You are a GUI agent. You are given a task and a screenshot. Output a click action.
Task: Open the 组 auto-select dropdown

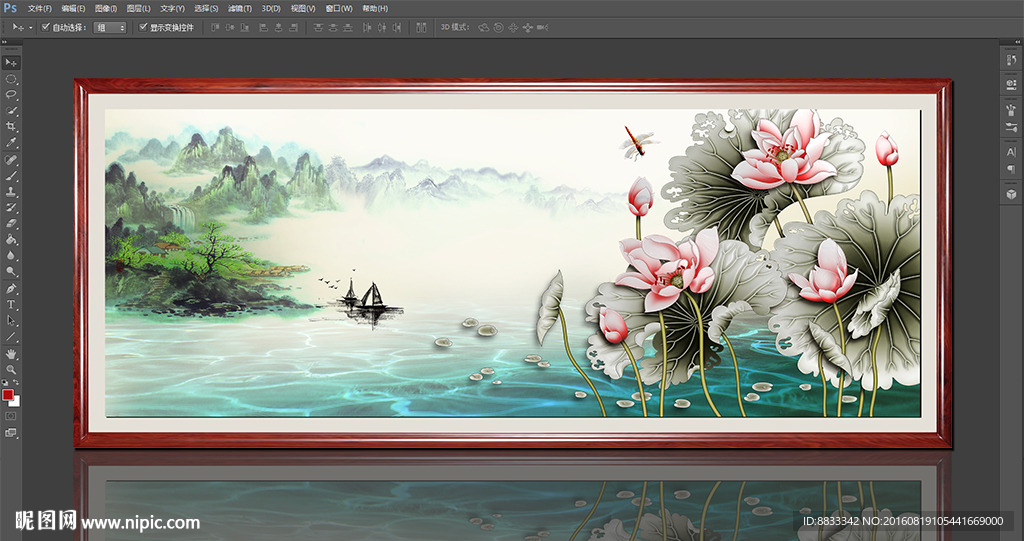click(x=110, y=27)
